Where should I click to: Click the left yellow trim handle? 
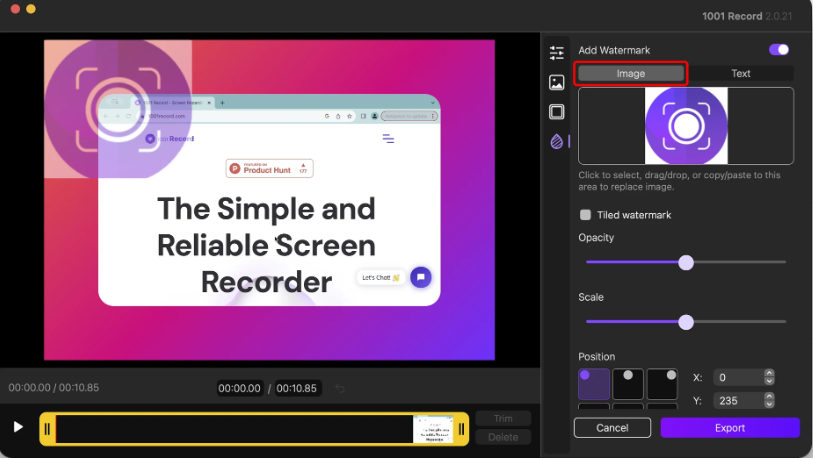click(48, 429)
